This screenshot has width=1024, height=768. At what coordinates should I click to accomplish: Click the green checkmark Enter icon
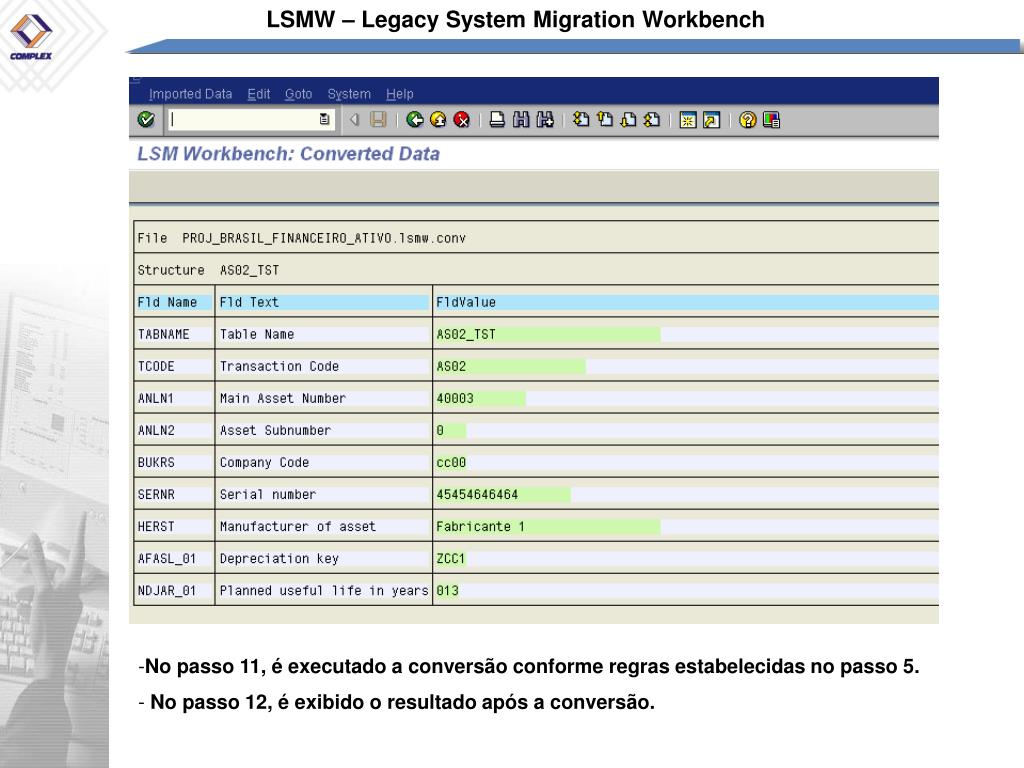tap(146, 120)
